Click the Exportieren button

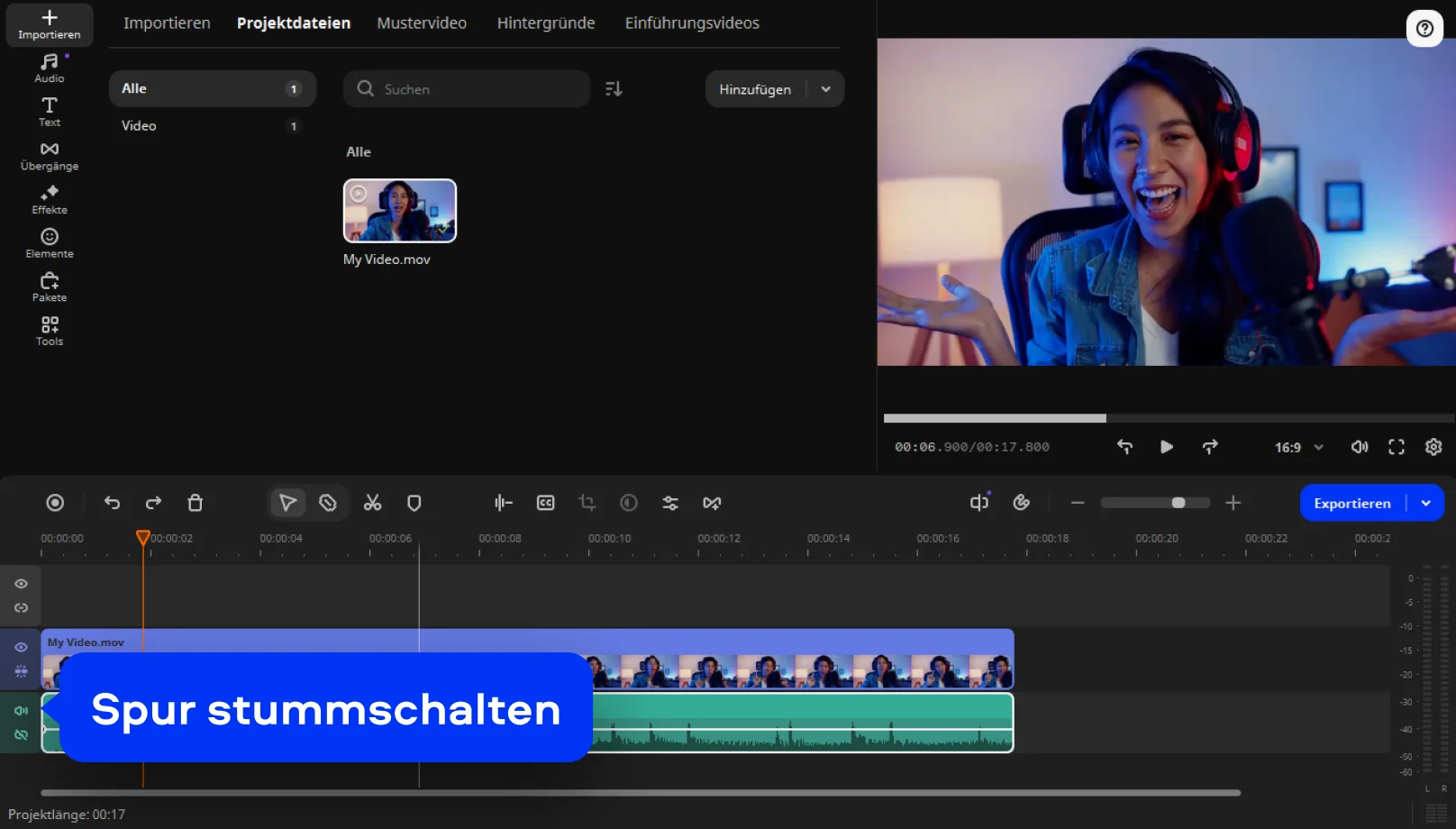coord(1351,503)
